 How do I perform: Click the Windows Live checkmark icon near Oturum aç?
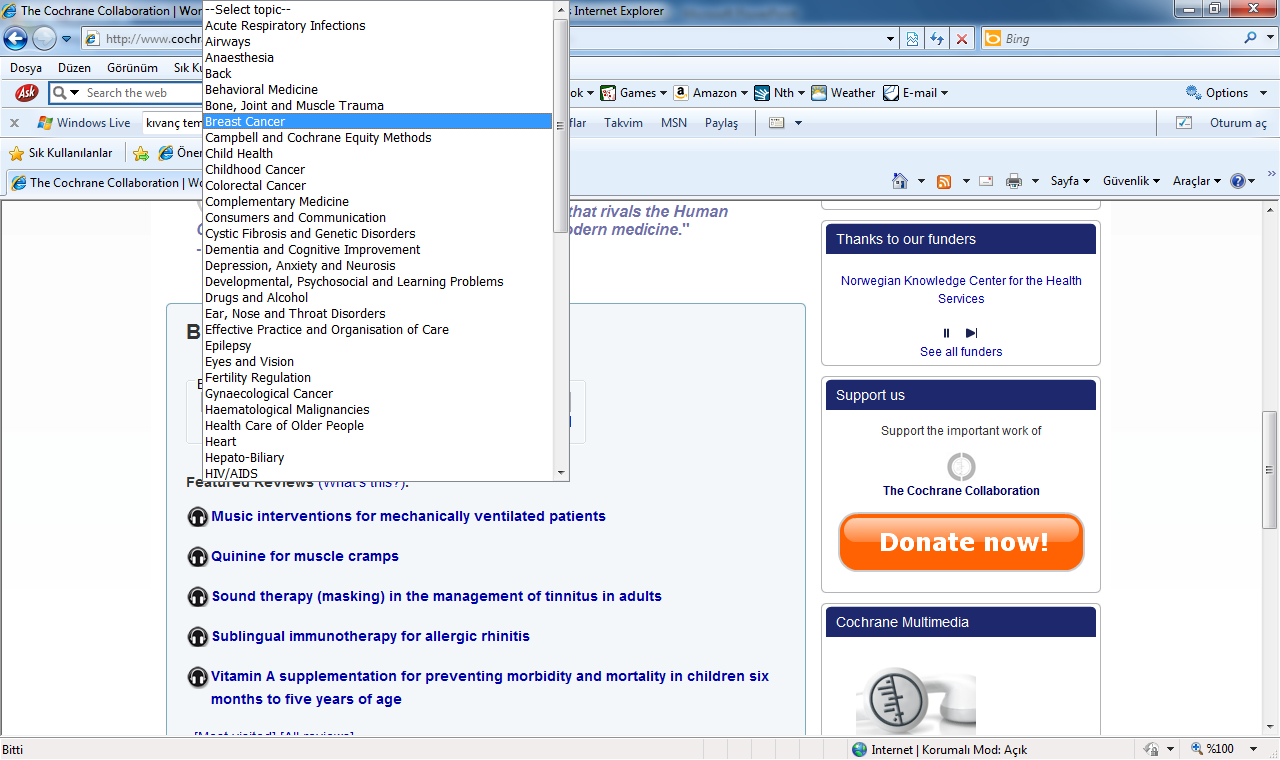(x=1184, y=123)
